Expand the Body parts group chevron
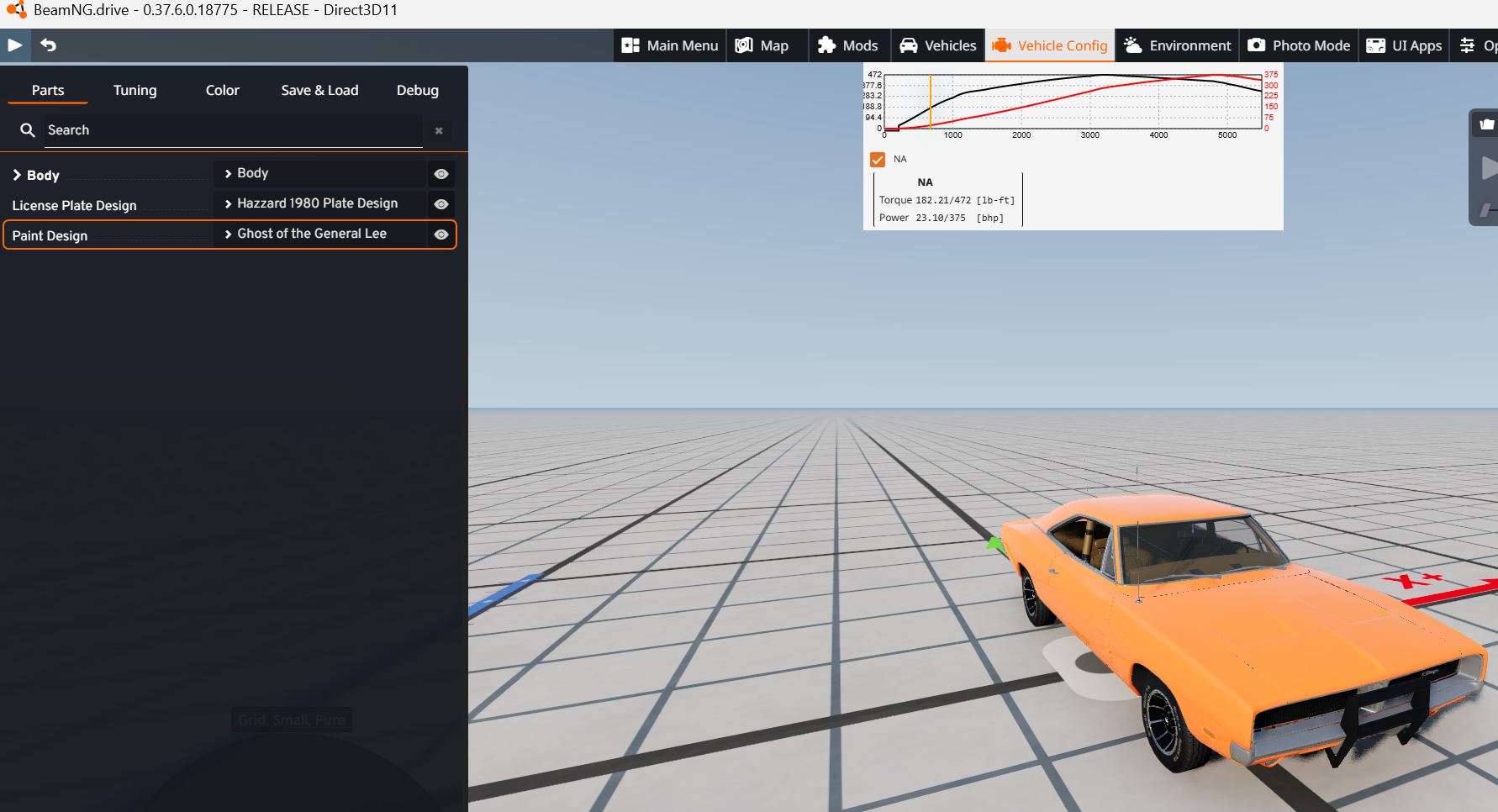 tap(16, 175)
